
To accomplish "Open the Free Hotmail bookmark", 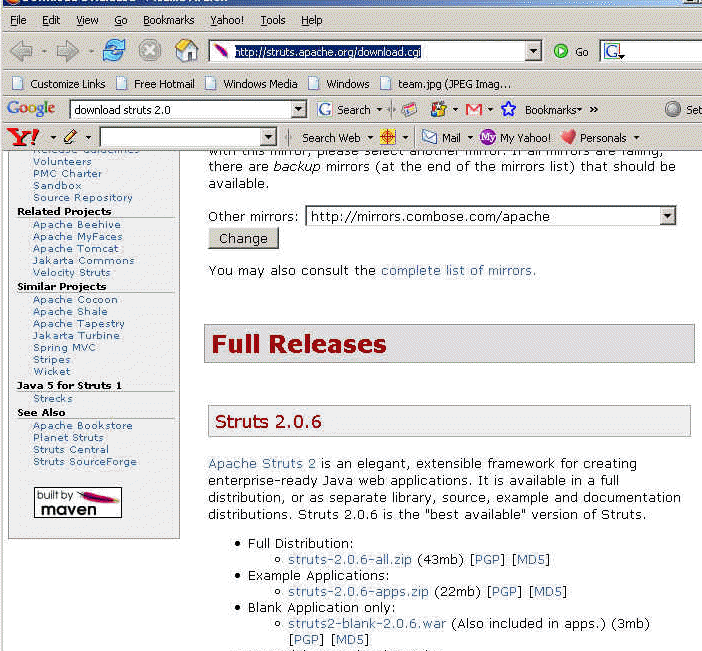I will [155, 84].
